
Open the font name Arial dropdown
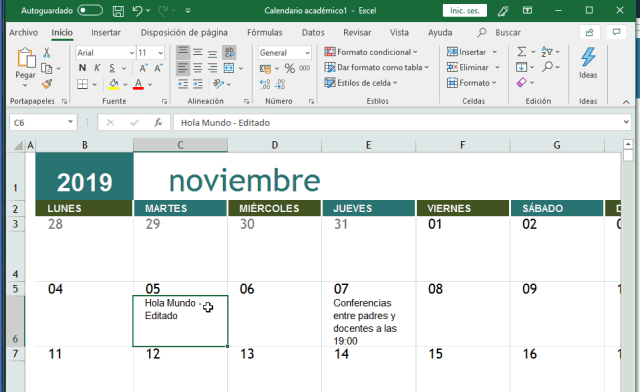click(132, 53)
